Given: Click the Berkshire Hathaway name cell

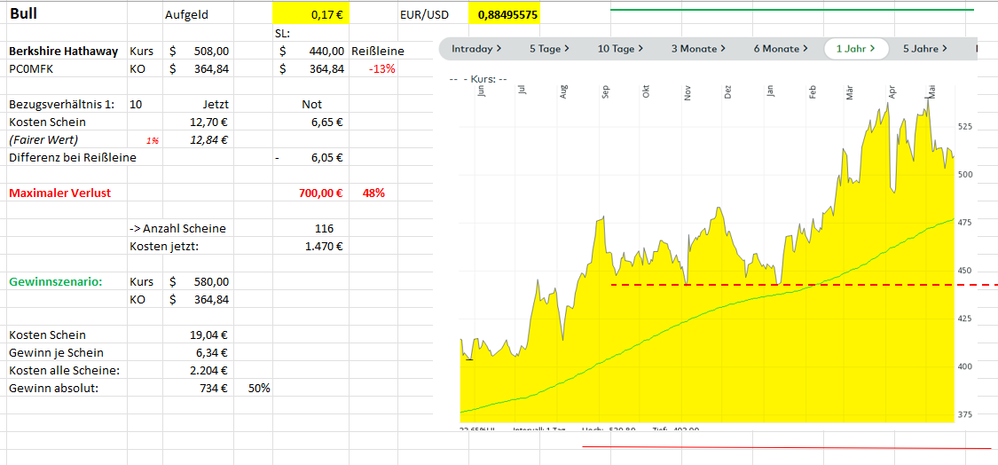Looking at the screenshot, I should click(x=65, y=51).
